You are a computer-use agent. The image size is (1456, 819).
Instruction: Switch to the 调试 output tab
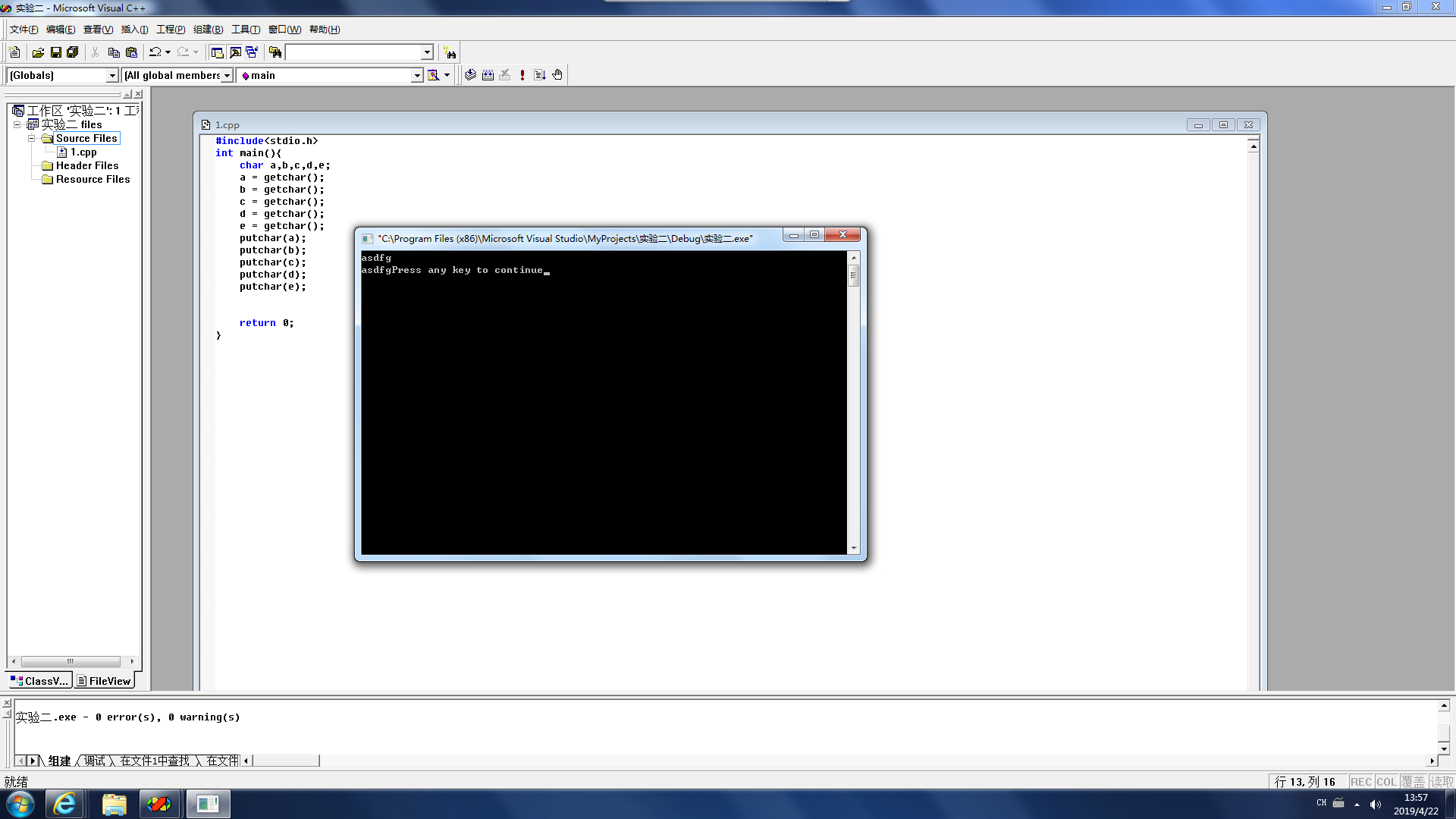click(x=95, y=761)
